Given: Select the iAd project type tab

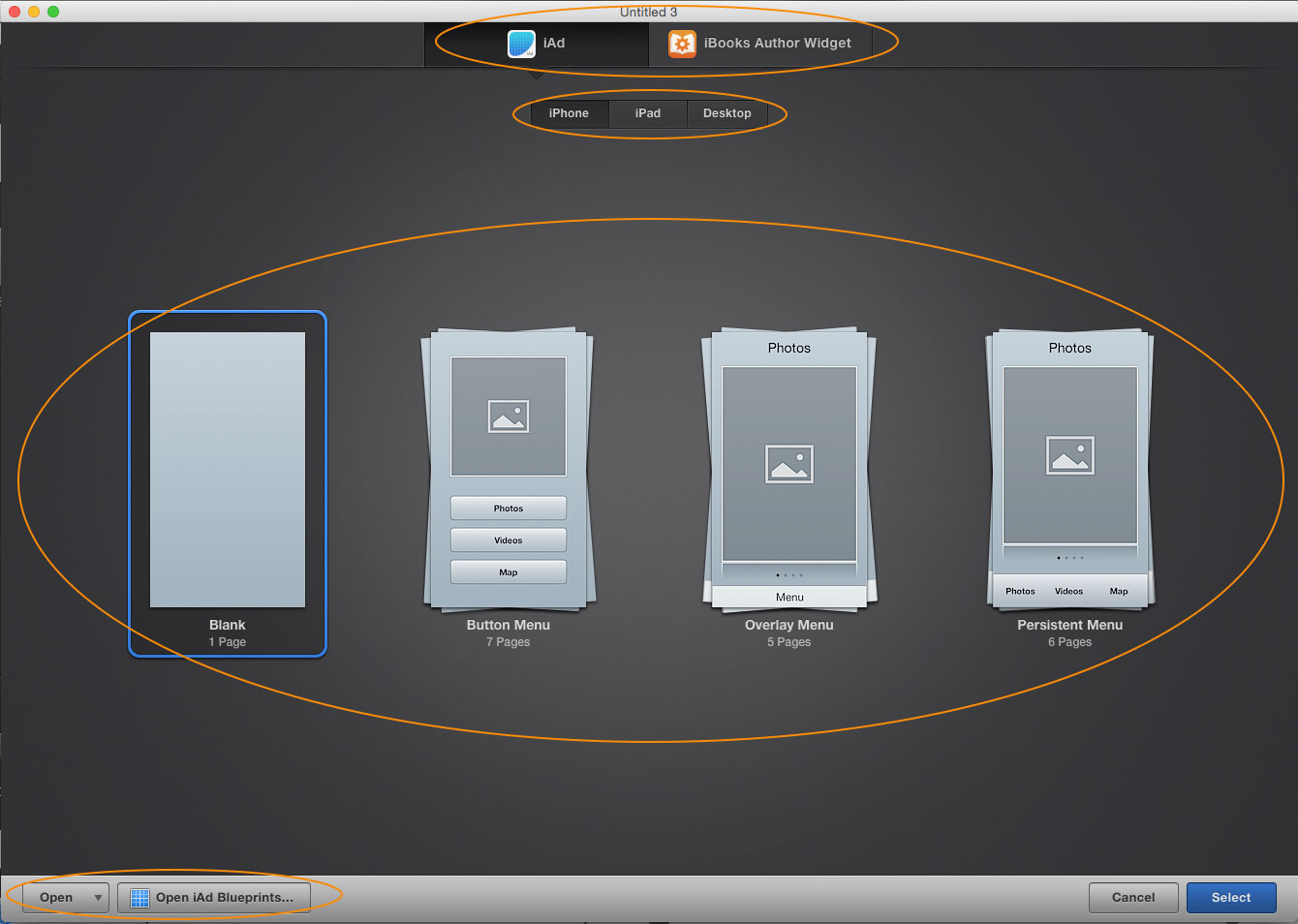Looking at the screenshot, I should (x=537, y=44).
